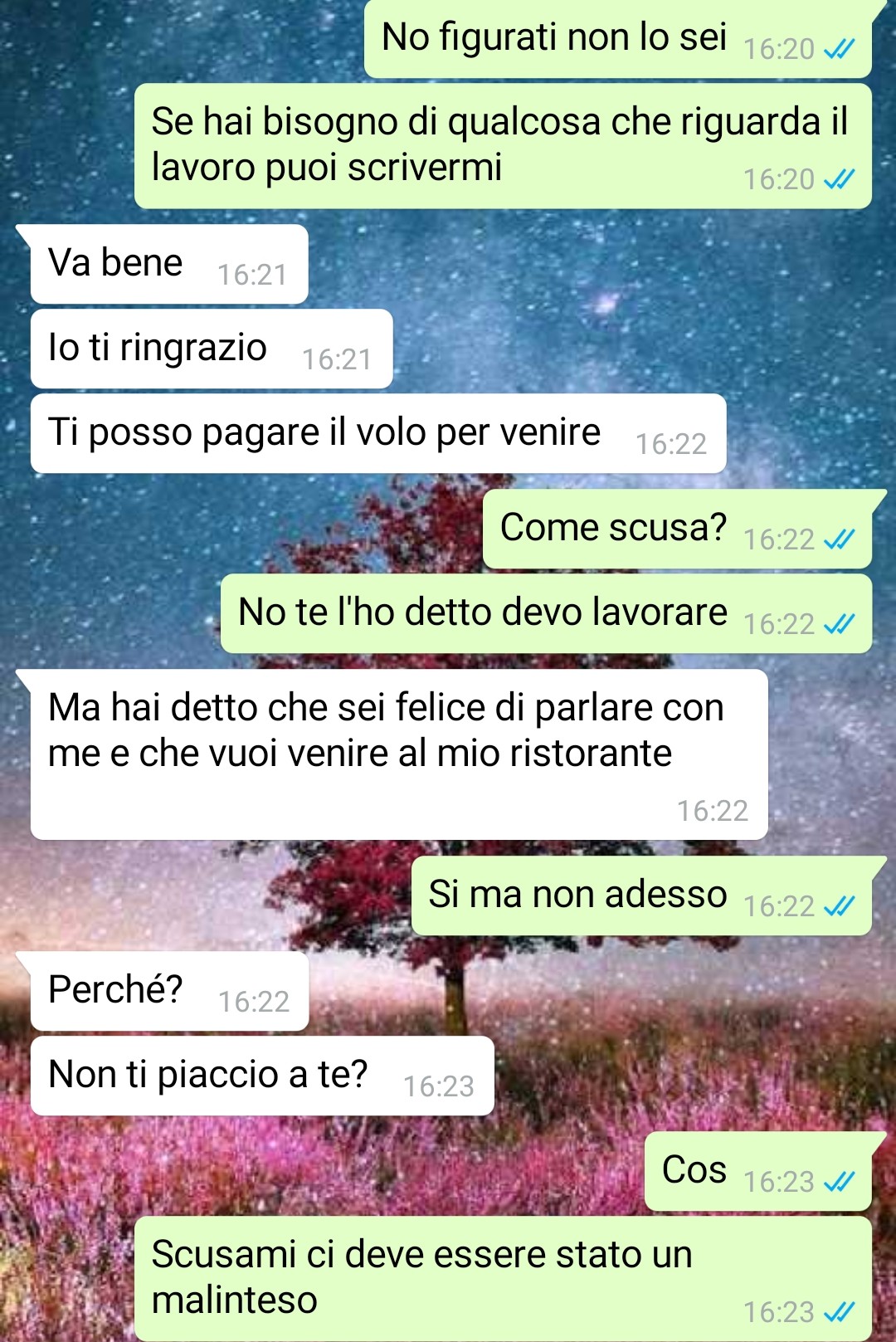896x1342 pixels.
Task: Tap read ticks on 'Se hai bisogno di qualcosa' message
Action: 839,179
